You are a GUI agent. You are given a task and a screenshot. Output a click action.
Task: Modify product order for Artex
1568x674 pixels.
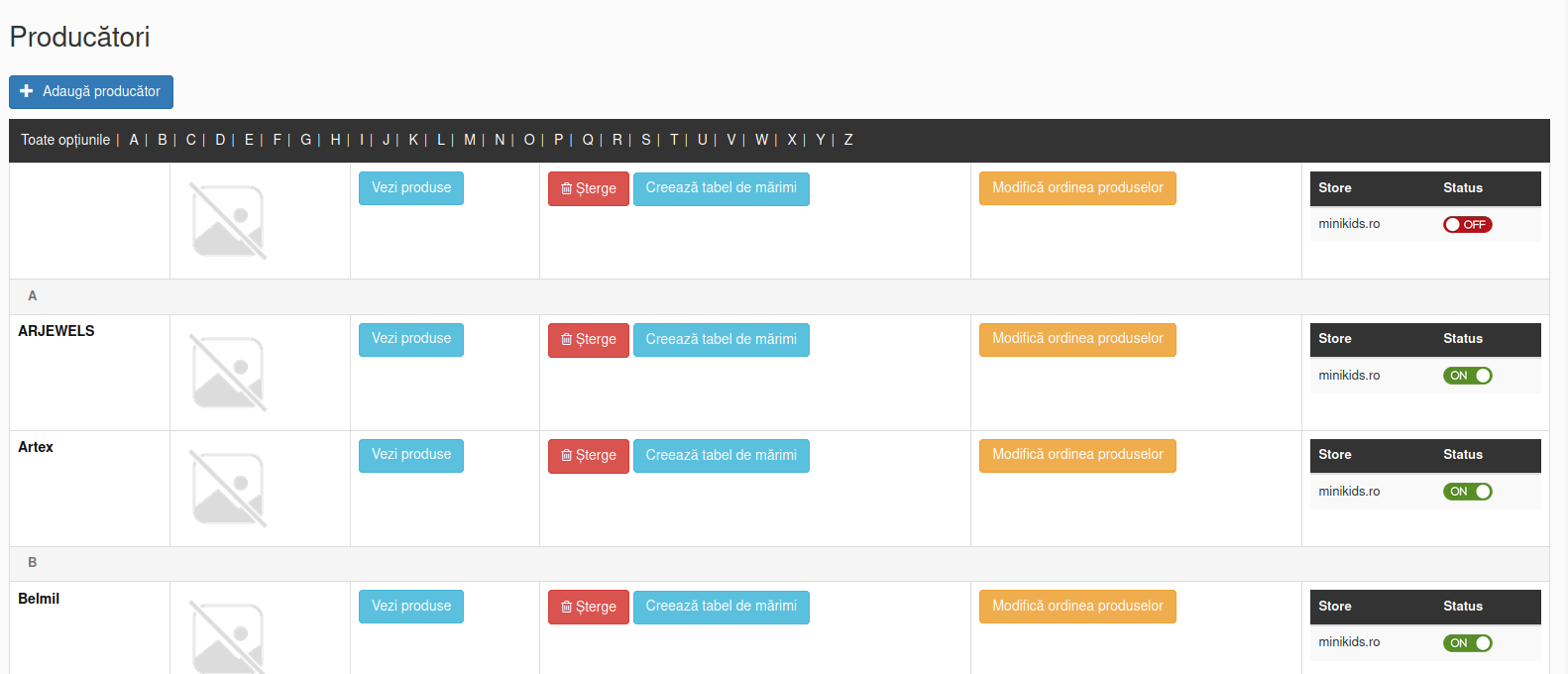point(1077,455)
